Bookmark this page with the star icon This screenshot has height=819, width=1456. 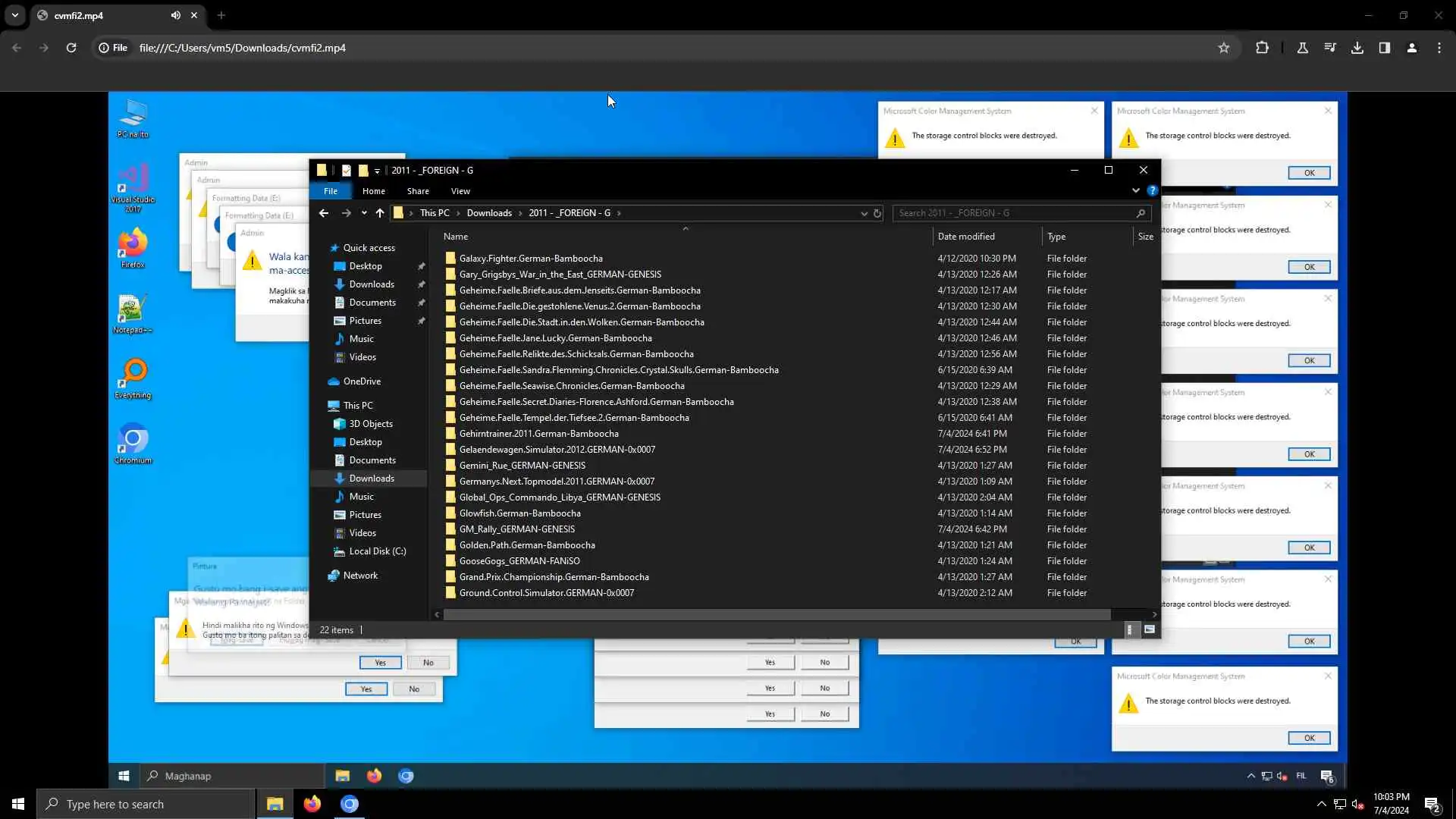[1223, 48]
